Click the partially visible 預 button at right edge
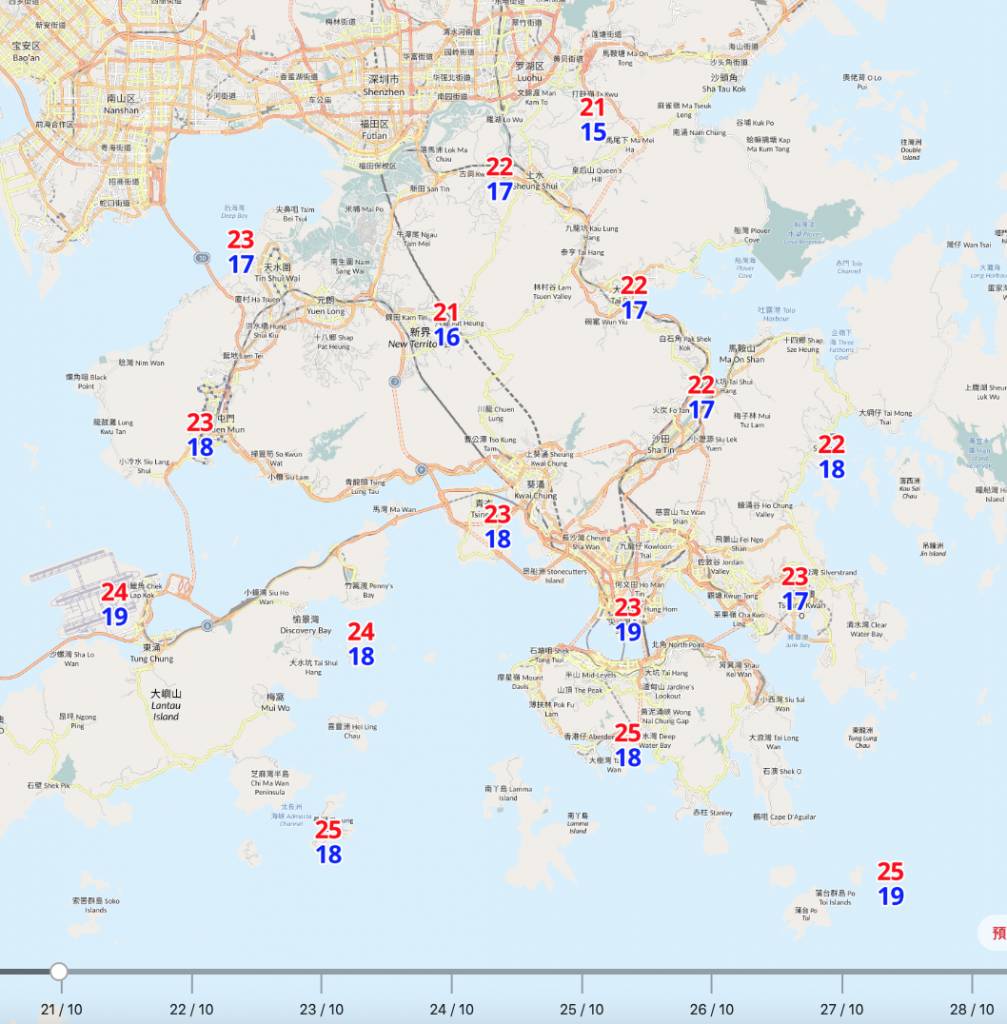 (994, 934)
